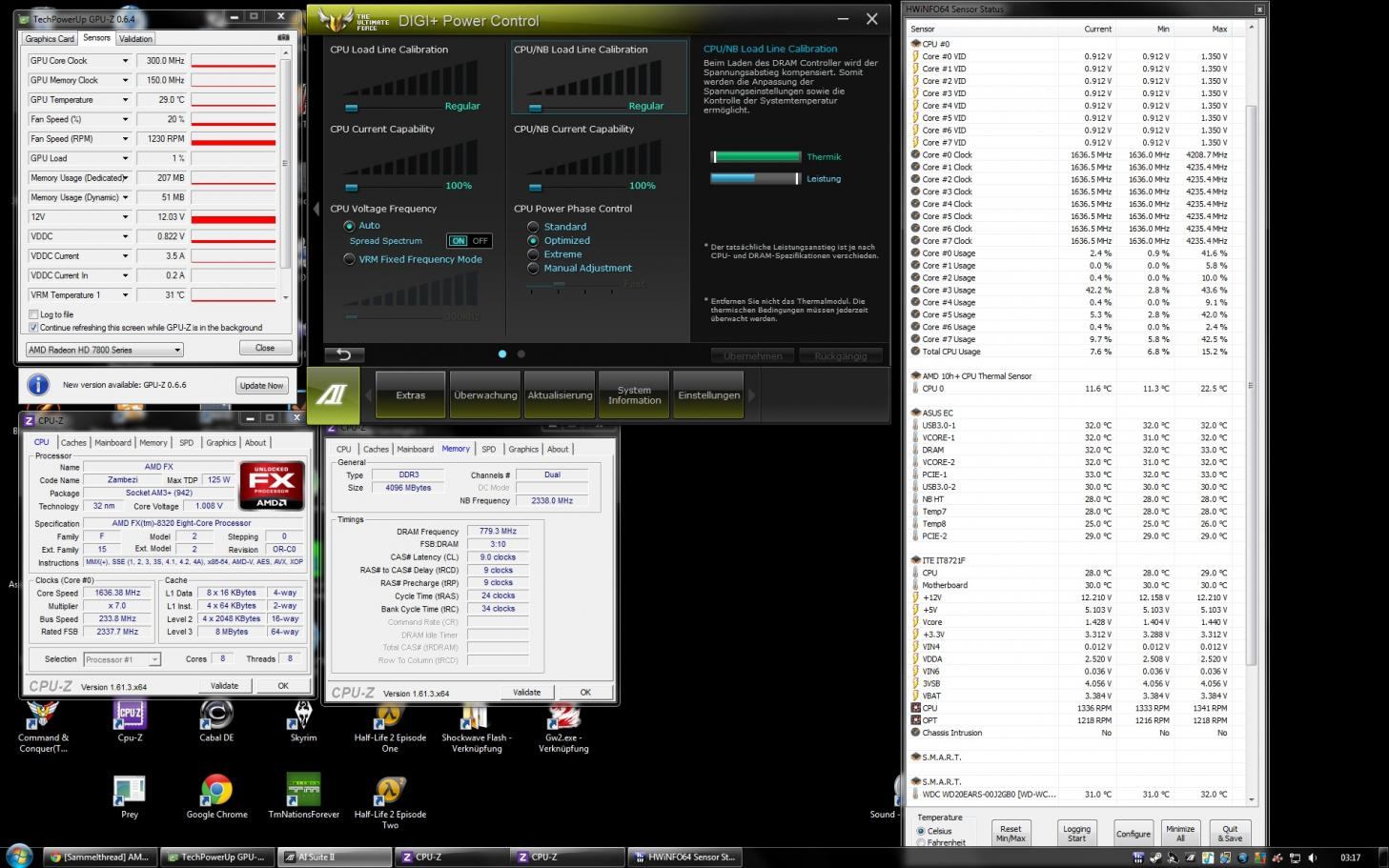Click Reset Min/Max in HWiNFO
Screen dimensions: 1389x868
(1011, 833)
